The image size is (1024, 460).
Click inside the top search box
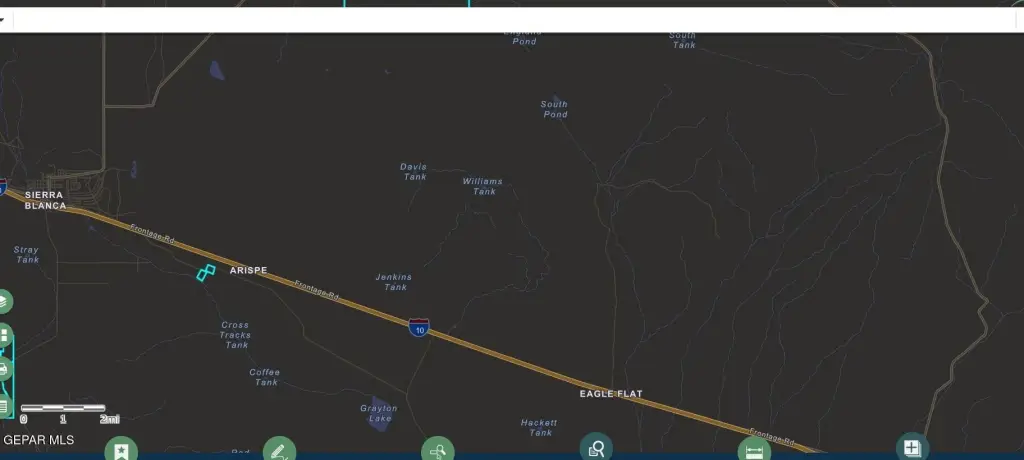[x=500, y=20]
